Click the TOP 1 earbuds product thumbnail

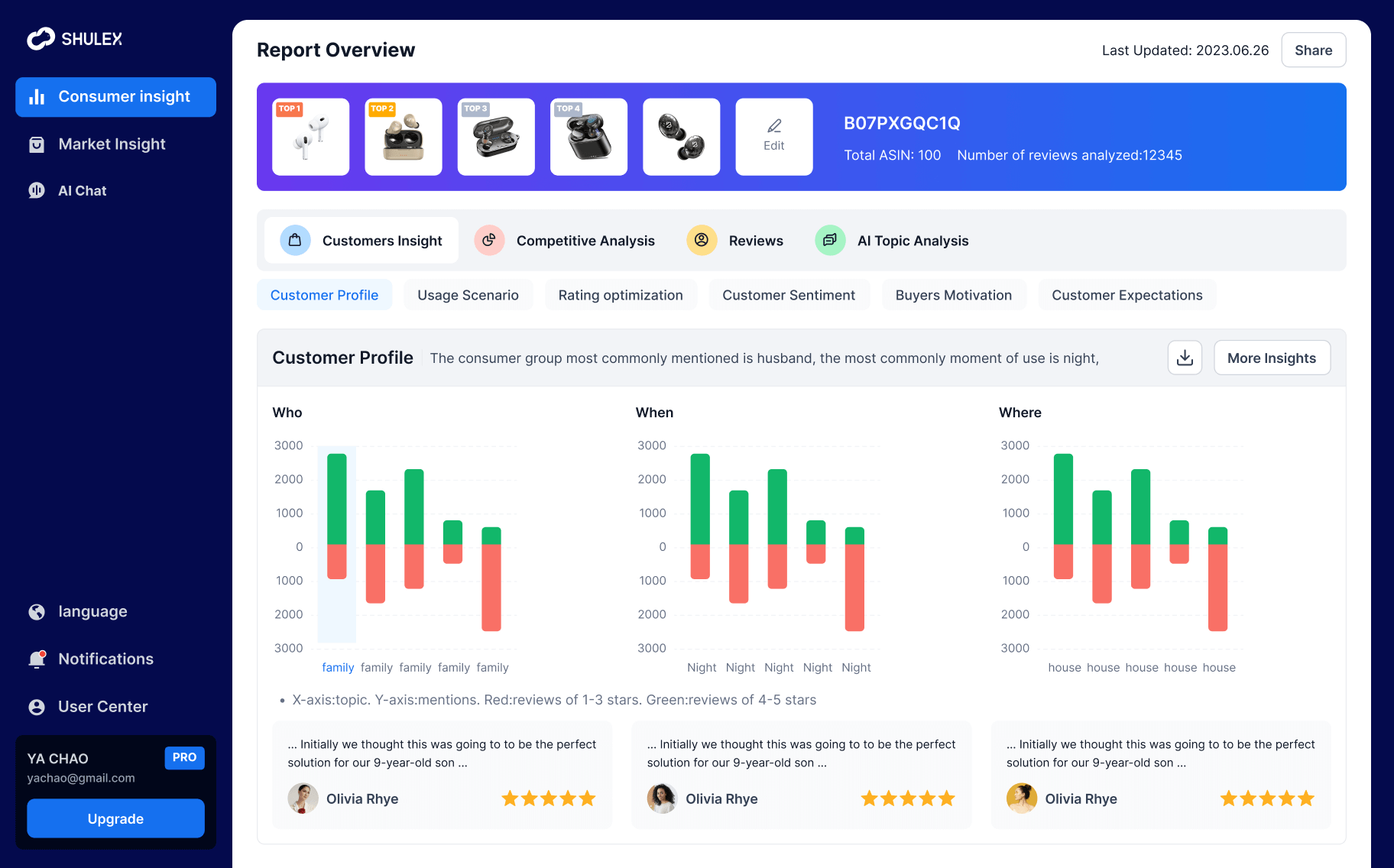pos(310,137)
